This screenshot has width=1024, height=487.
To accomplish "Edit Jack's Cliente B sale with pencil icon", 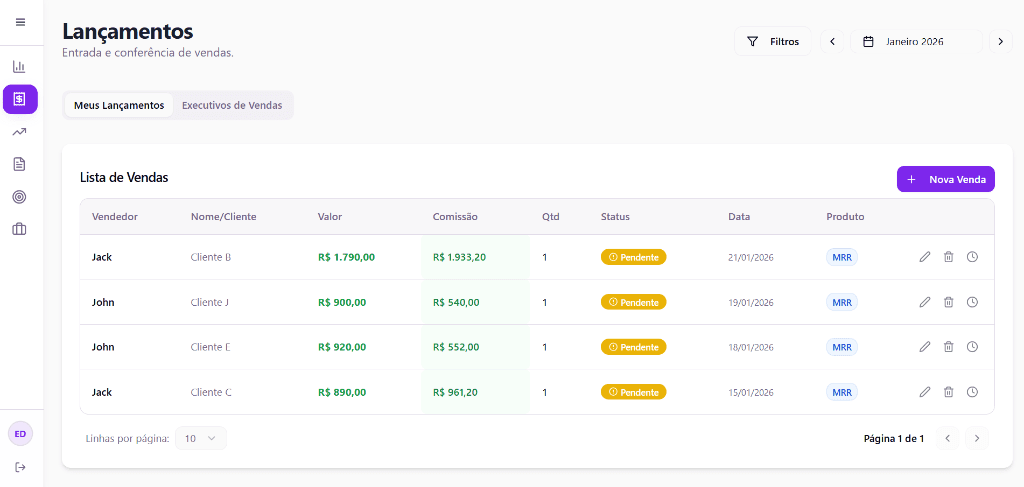I will [x=925, y=257].
